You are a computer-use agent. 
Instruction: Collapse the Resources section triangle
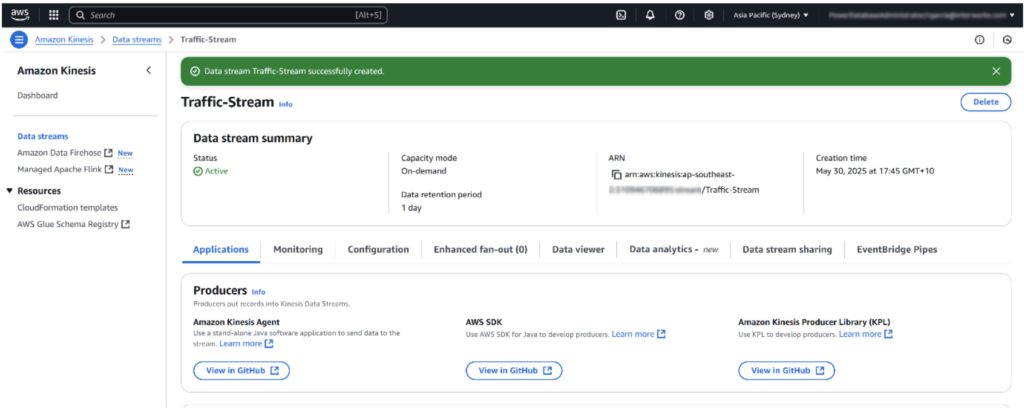coord(9,191)
